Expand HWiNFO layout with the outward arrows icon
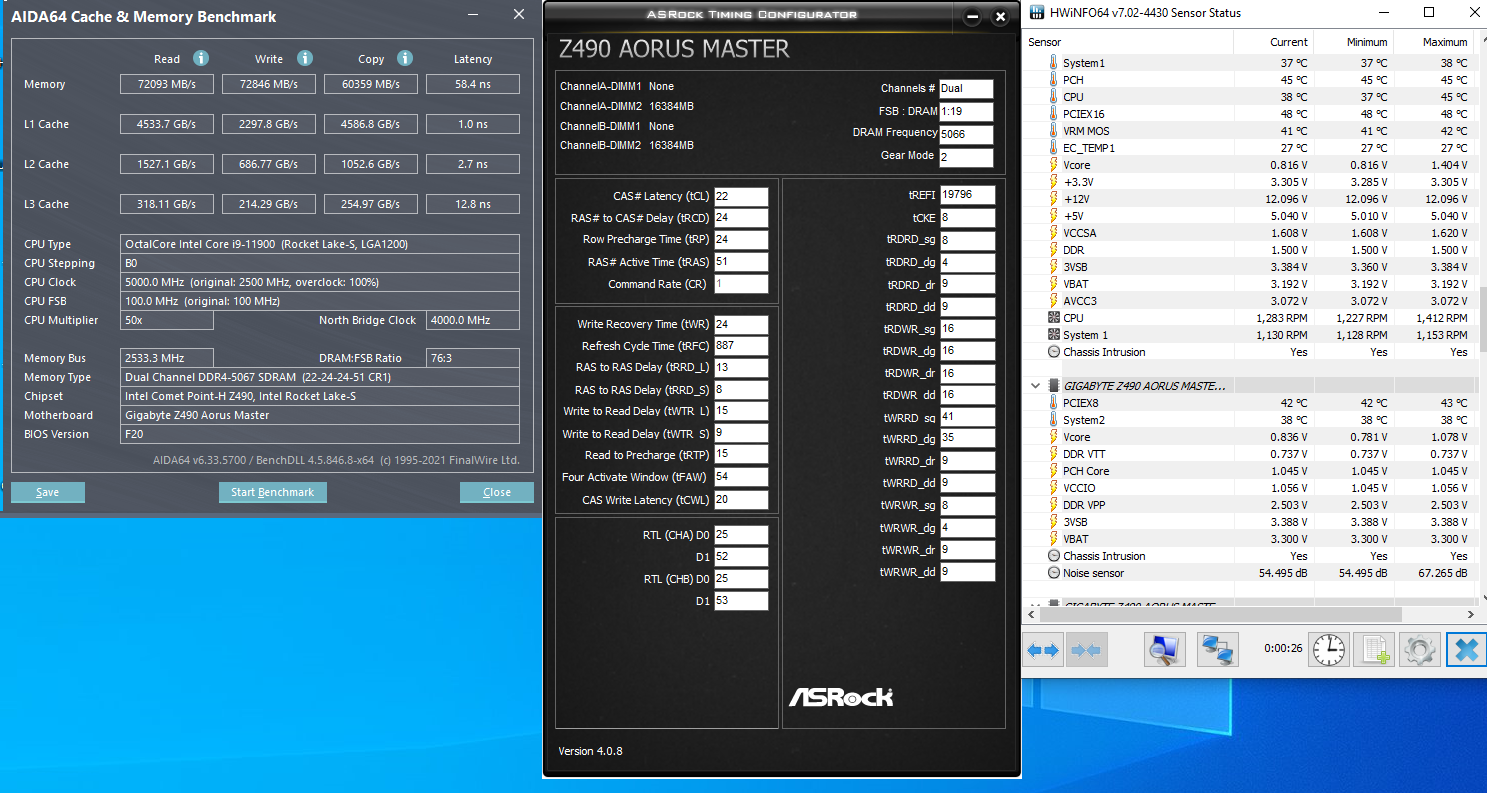The height and width of the screenshot is (793, 1487). [x=1043, y=650]
